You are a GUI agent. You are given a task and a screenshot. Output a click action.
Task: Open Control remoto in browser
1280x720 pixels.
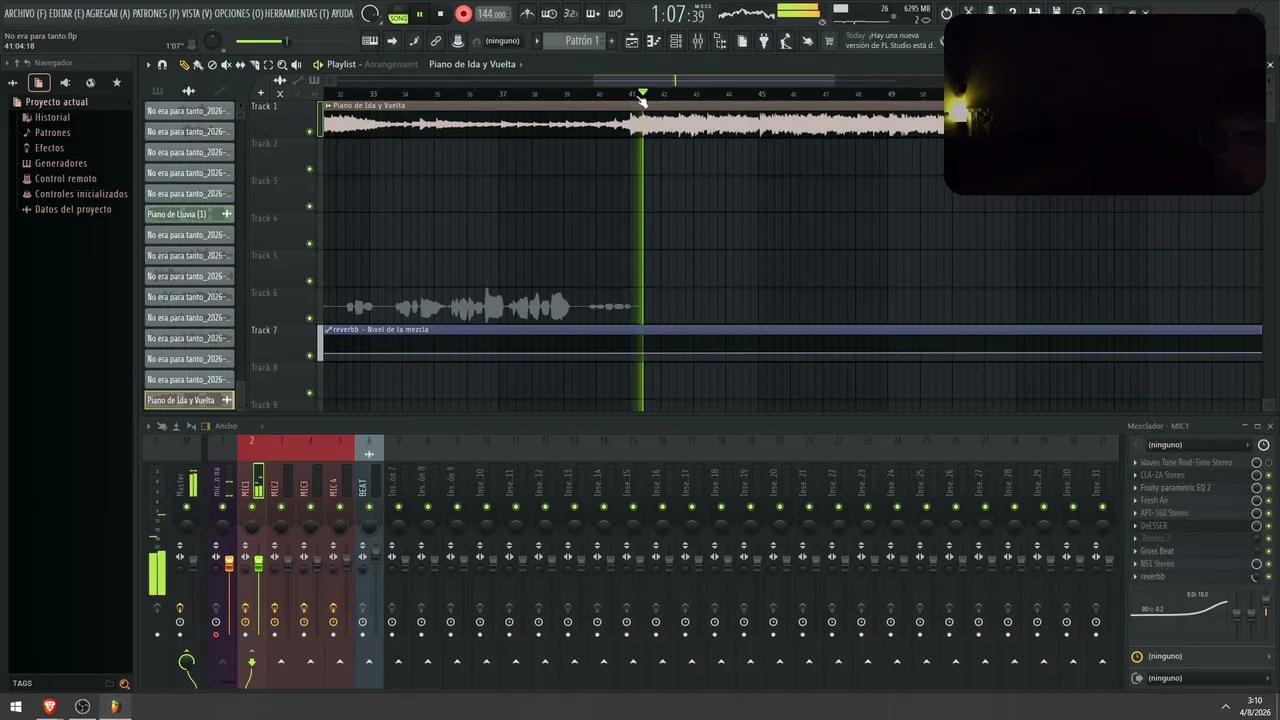click(x=65, y=179)
